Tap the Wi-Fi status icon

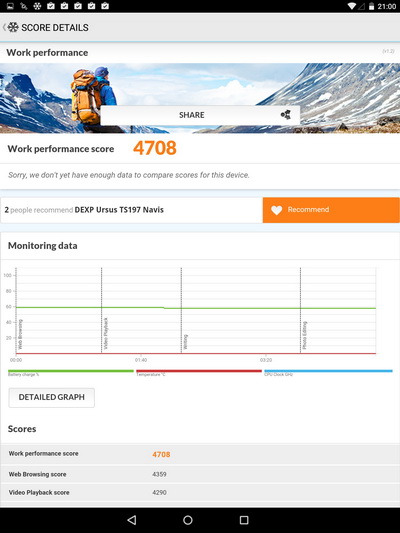(352, 6)
